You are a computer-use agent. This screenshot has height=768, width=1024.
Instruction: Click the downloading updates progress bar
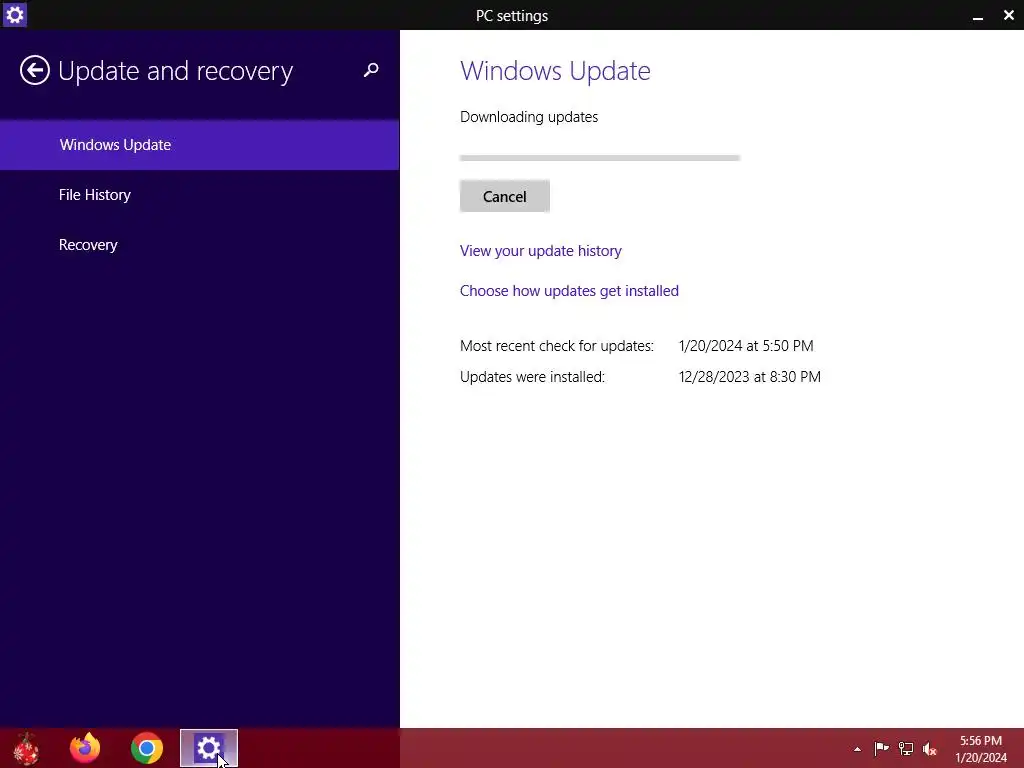pos(600,157)
